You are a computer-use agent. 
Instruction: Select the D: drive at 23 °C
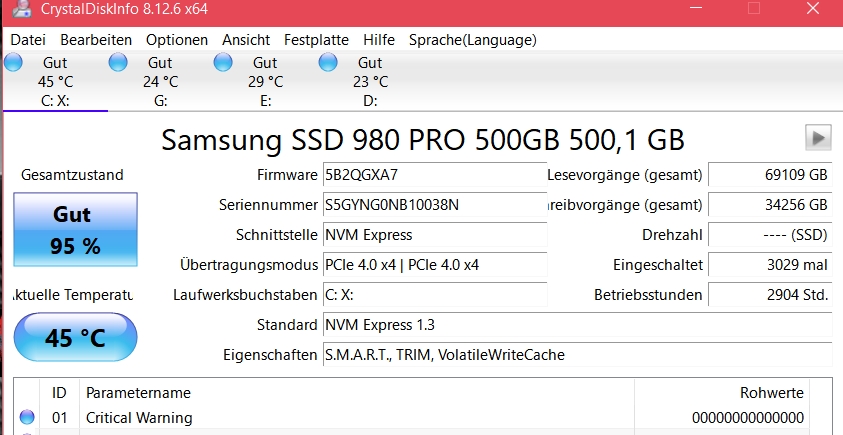370,82
